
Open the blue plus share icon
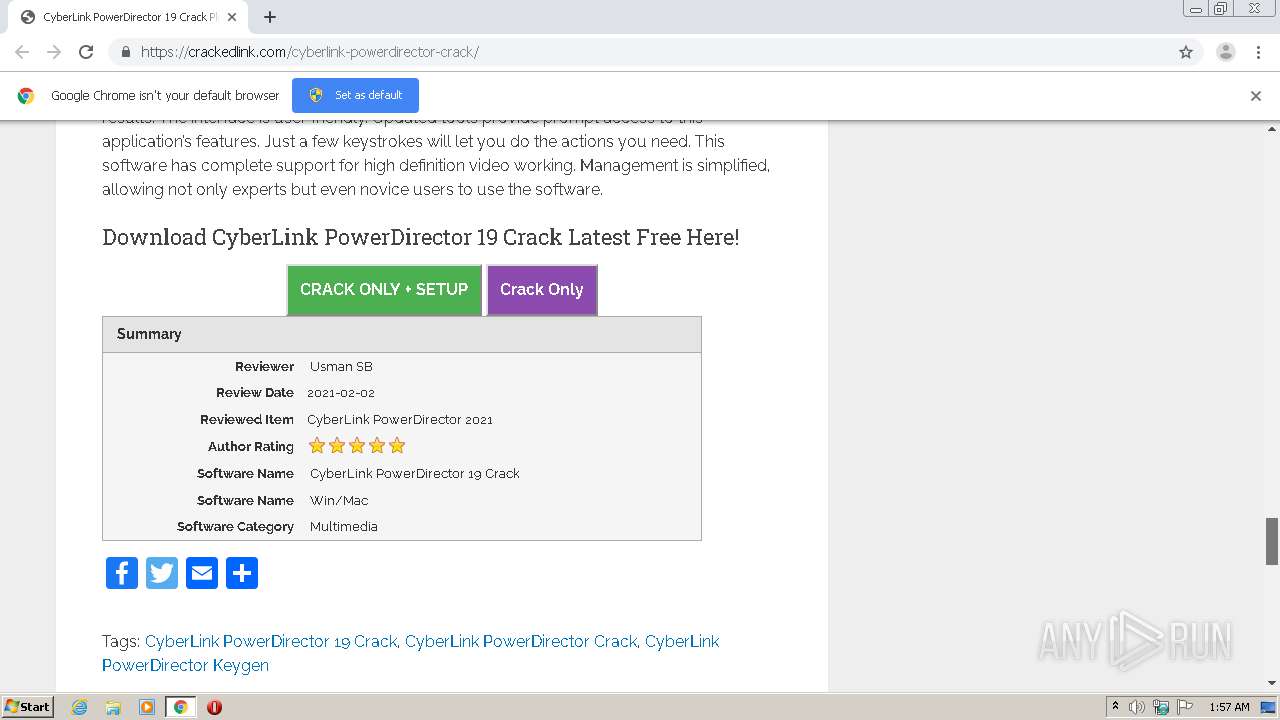[242, 573]
